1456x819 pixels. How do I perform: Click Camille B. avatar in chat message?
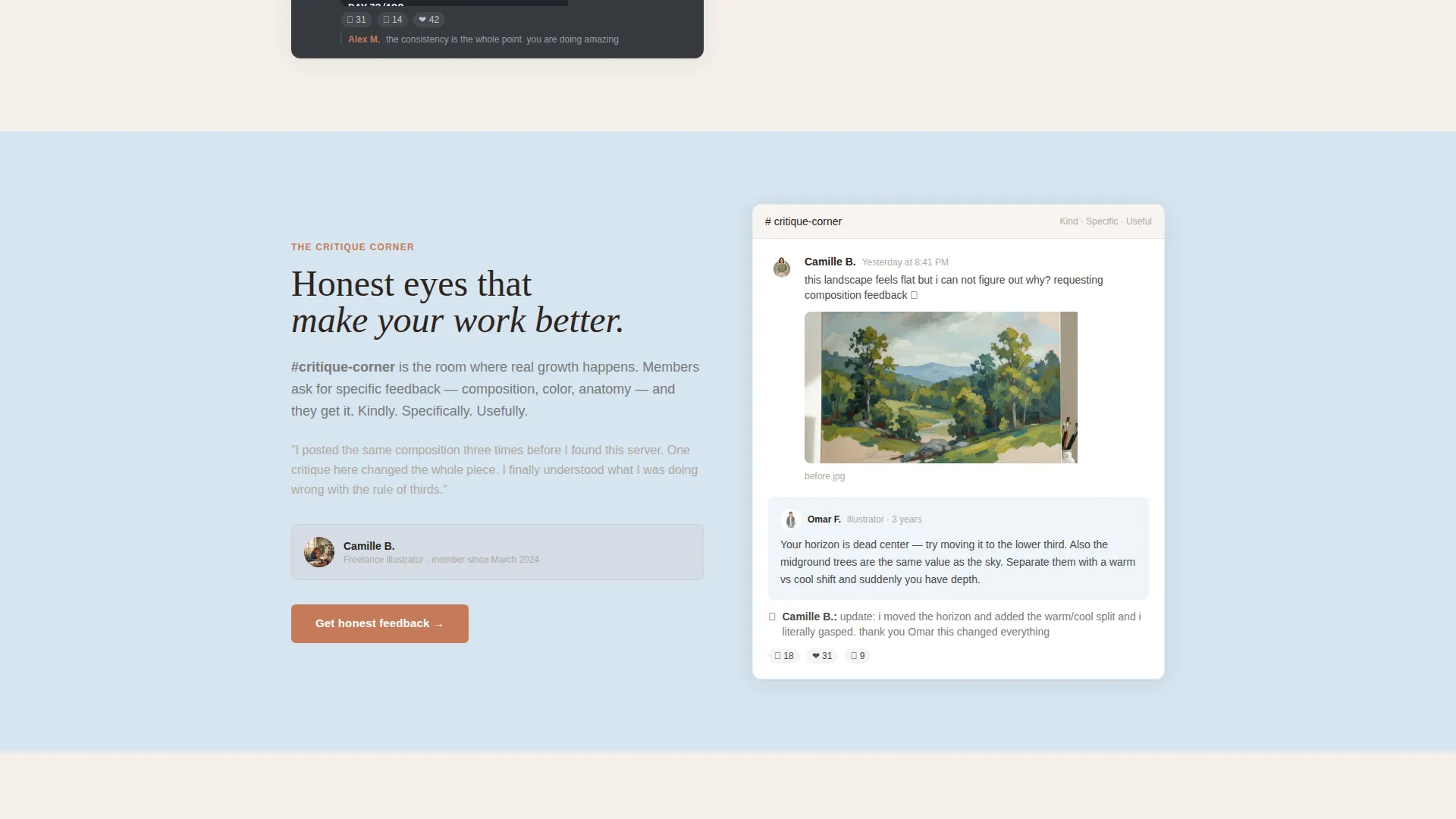coord(782,267)
